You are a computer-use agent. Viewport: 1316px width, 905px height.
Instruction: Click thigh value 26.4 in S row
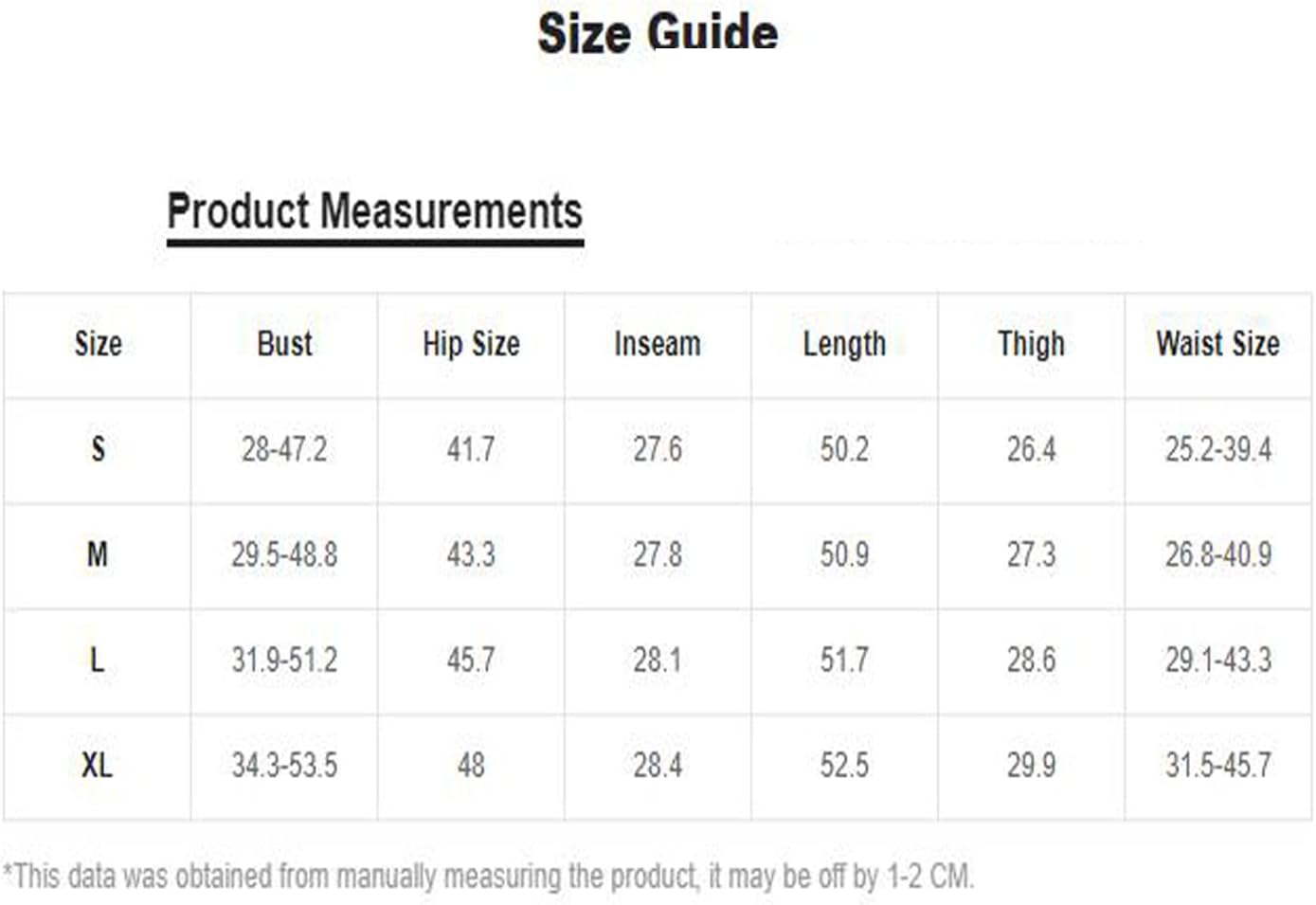1031,448
